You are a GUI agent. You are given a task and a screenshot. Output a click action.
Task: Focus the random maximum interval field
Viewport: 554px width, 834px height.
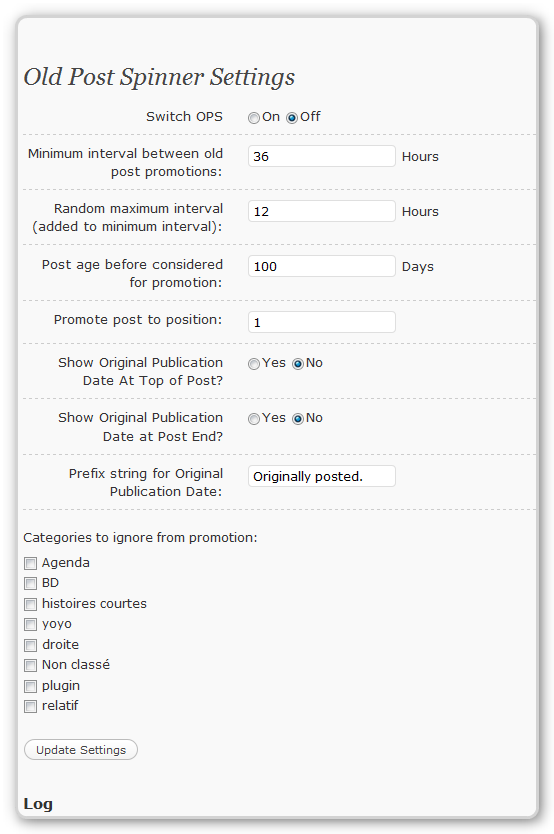(322, 211)
